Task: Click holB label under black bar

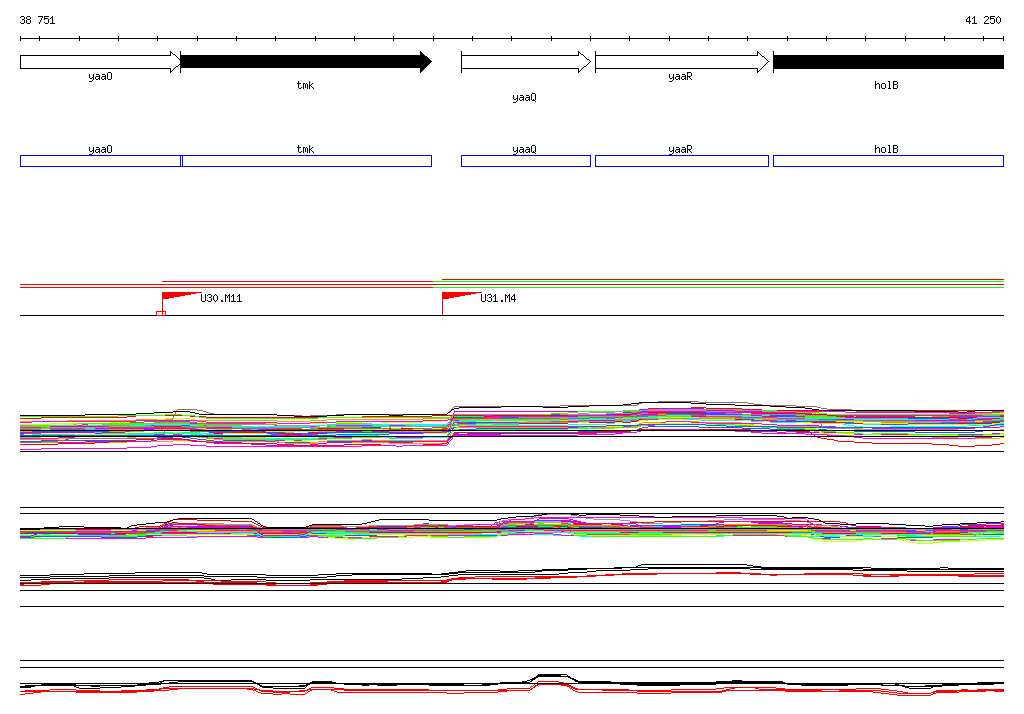Action: pyautogui.click(x=886, y=86)
